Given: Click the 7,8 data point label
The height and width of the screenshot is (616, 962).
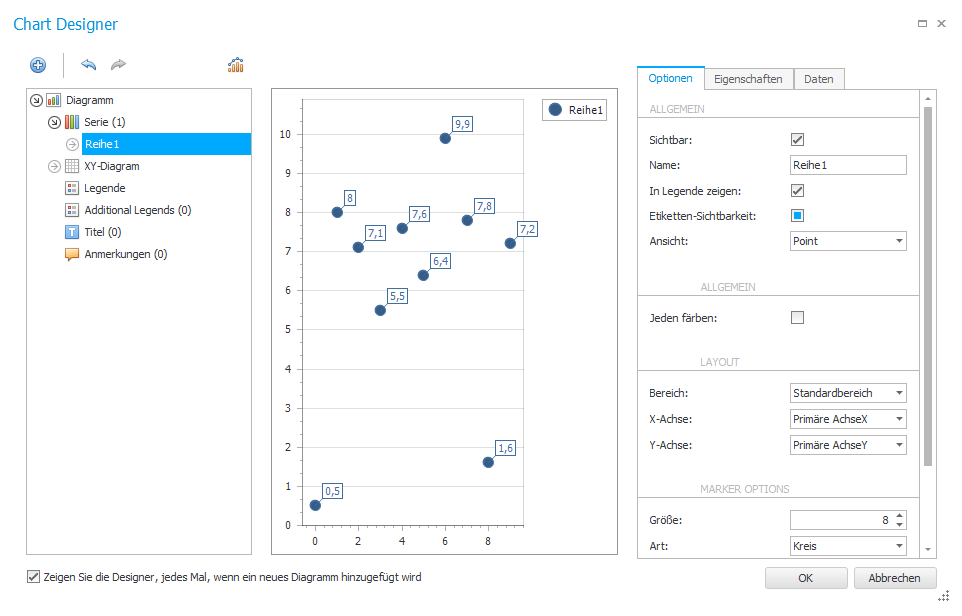Looking at the screenshot, I should click(x=485, y=206).
